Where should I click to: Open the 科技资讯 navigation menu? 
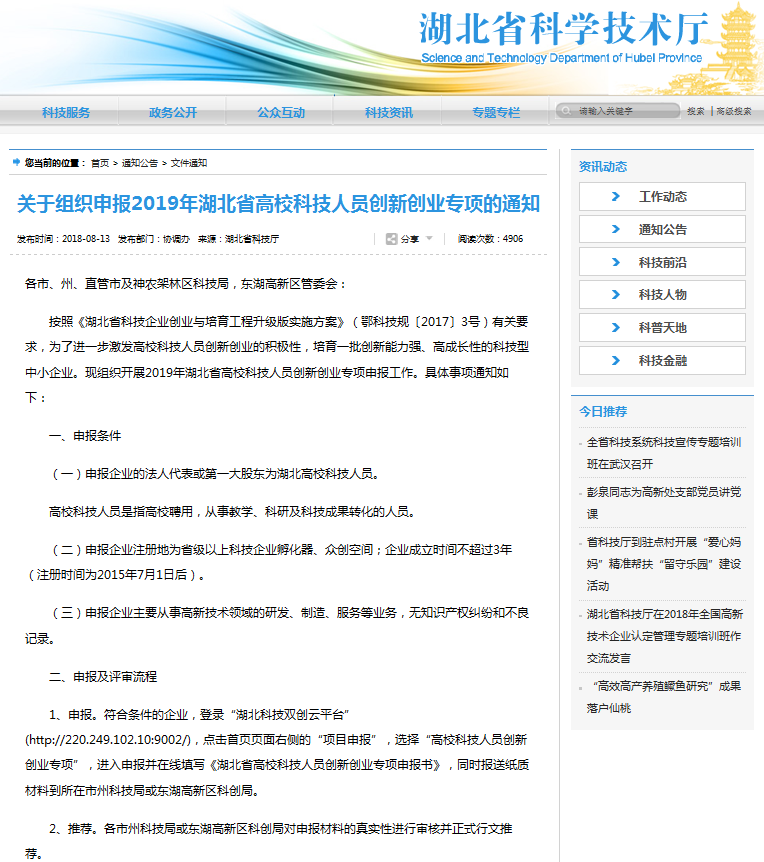pyautogui.click(x=389, y=113)
